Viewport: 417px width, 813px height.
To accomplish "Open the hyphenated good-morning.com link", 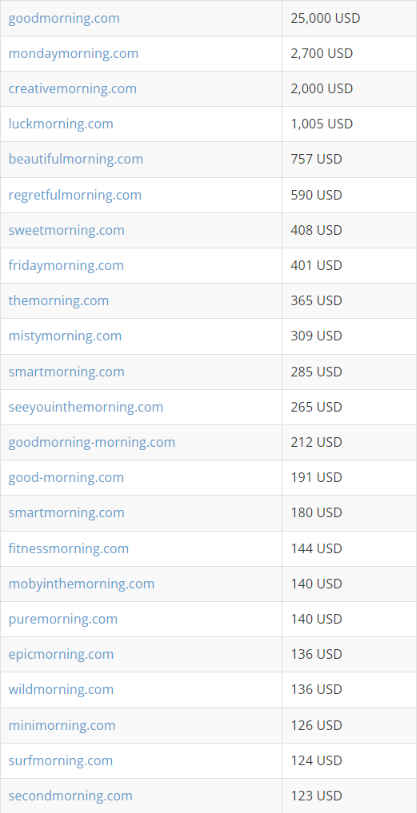I will pos(66,478).
